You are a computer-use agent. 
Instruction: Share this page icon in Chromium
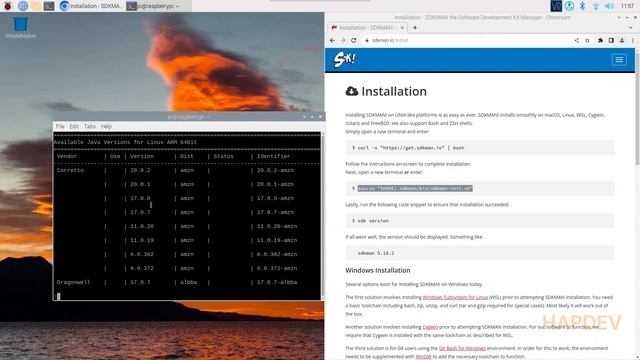coord(576,40)
